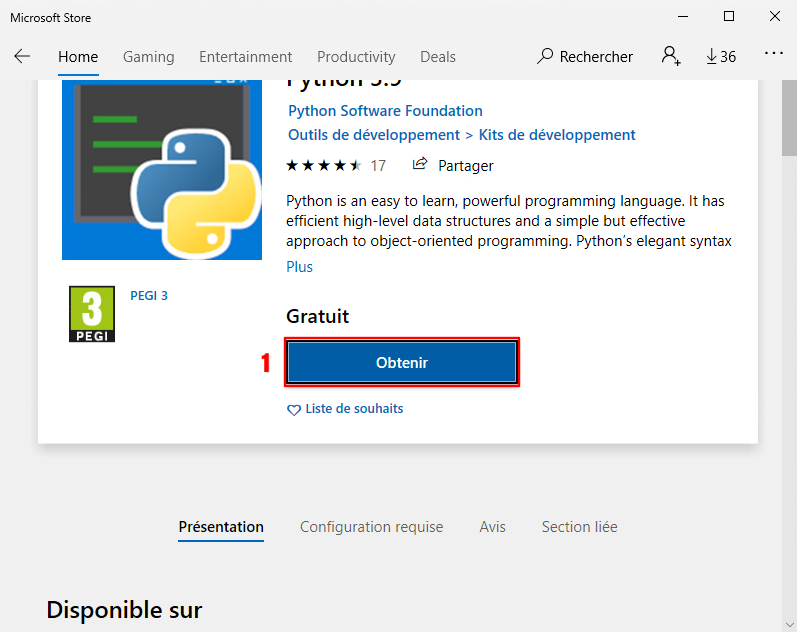Click the back arrow icon
This screenshot has height=632, width=797.
coord(22,56)
